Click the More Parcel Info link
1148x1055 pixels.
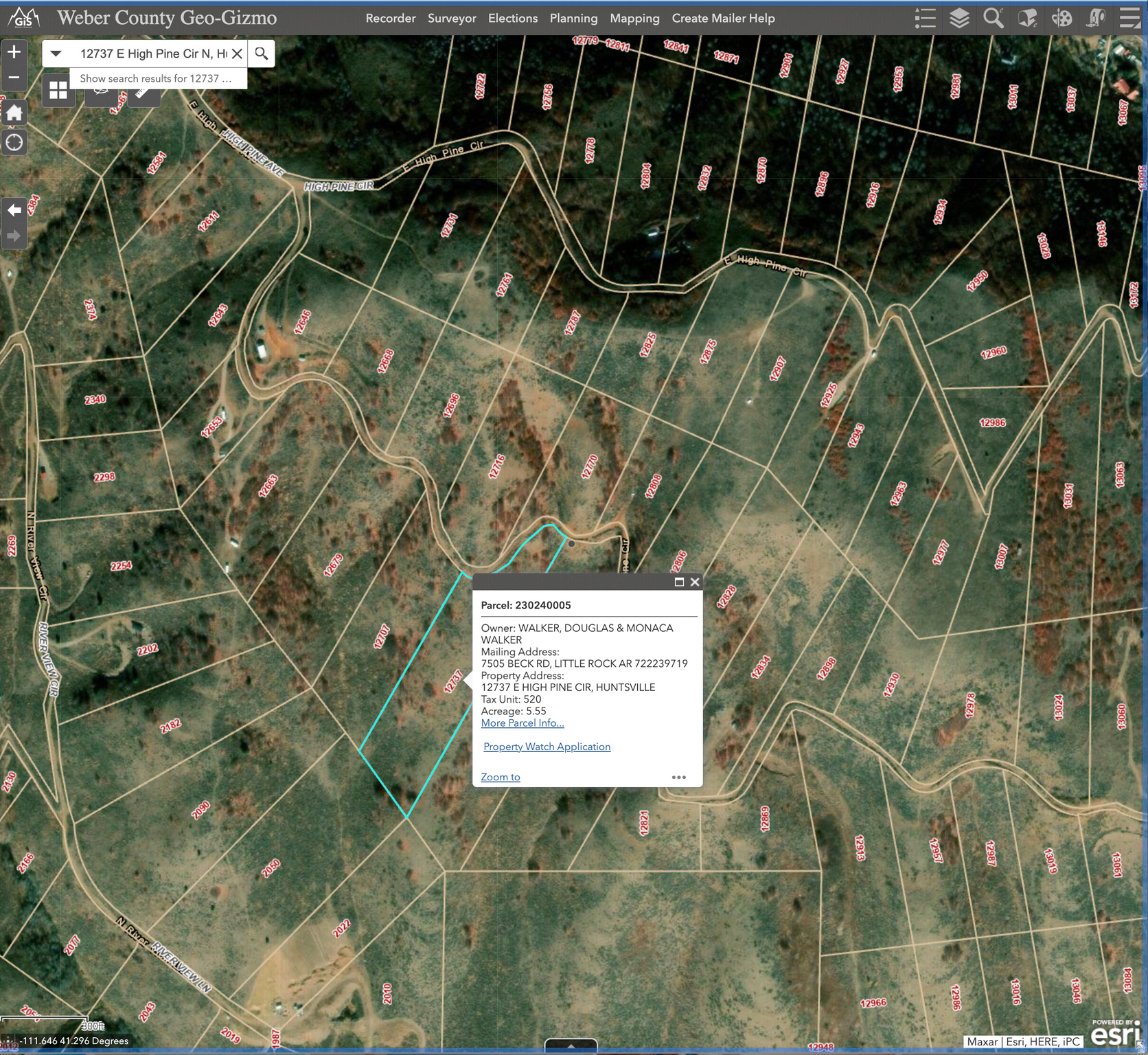point(522,723)
